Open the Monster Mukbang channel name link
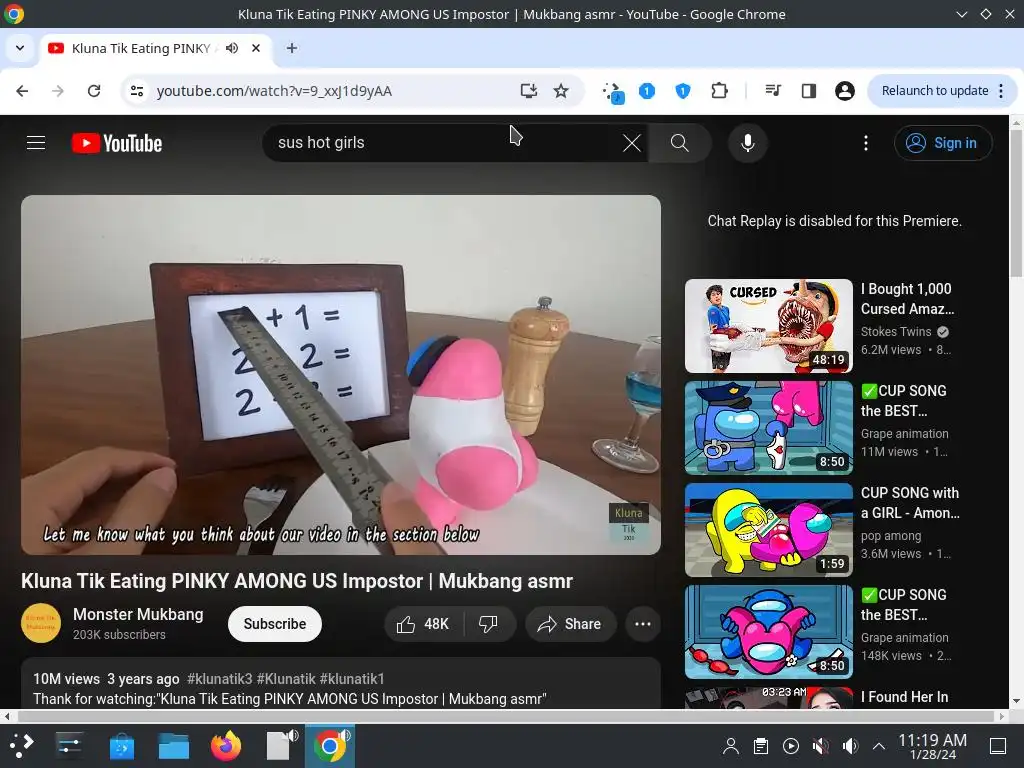1024x768 pixels. (x=138, y=615)
